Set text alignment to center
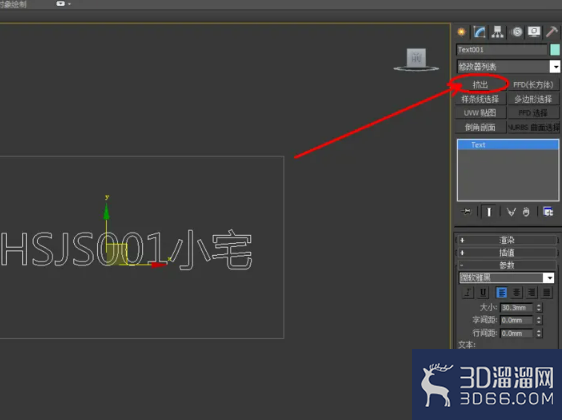 click(516, 293)
